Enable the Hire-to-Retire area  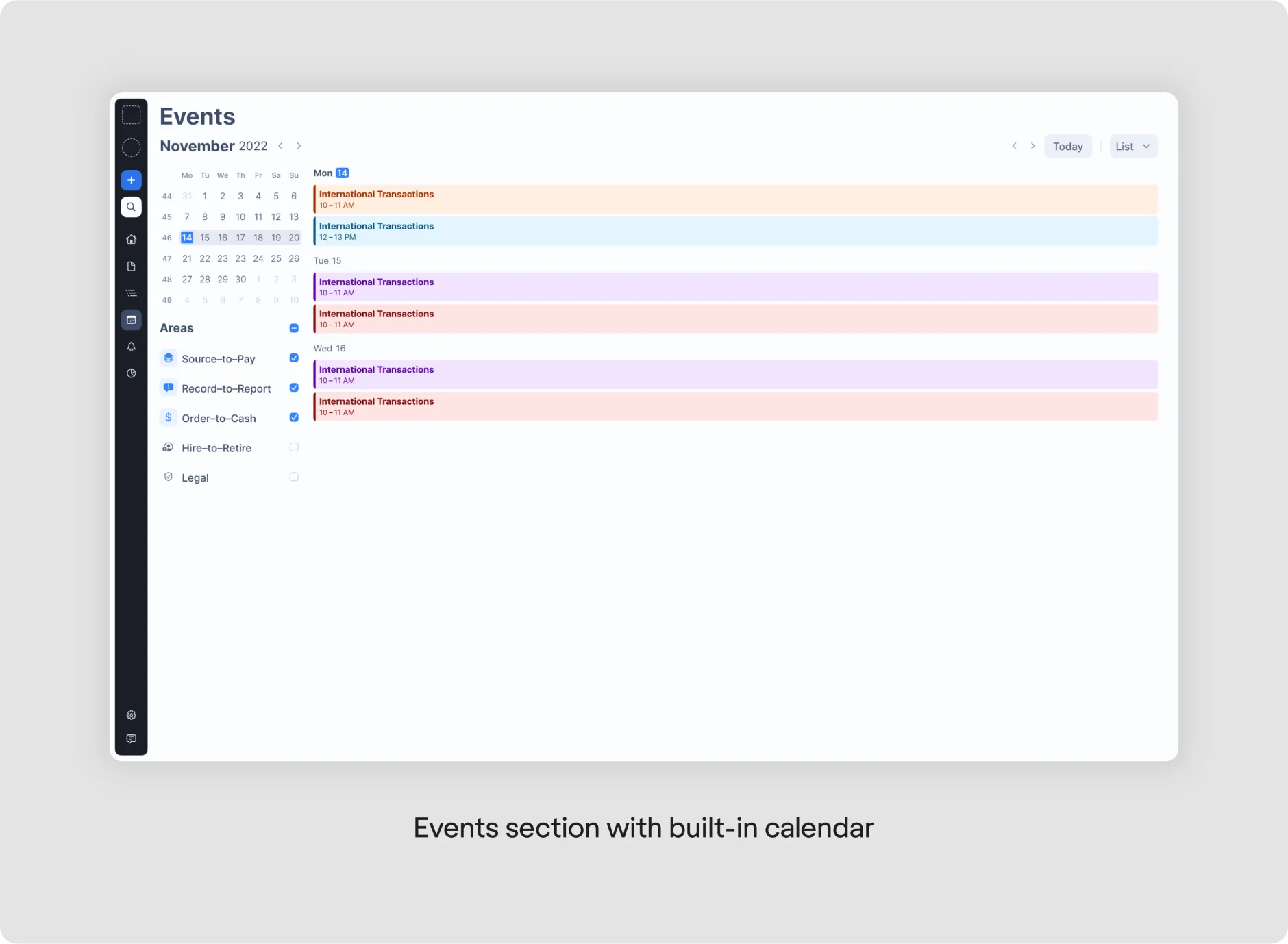click(x=293, y=447)
